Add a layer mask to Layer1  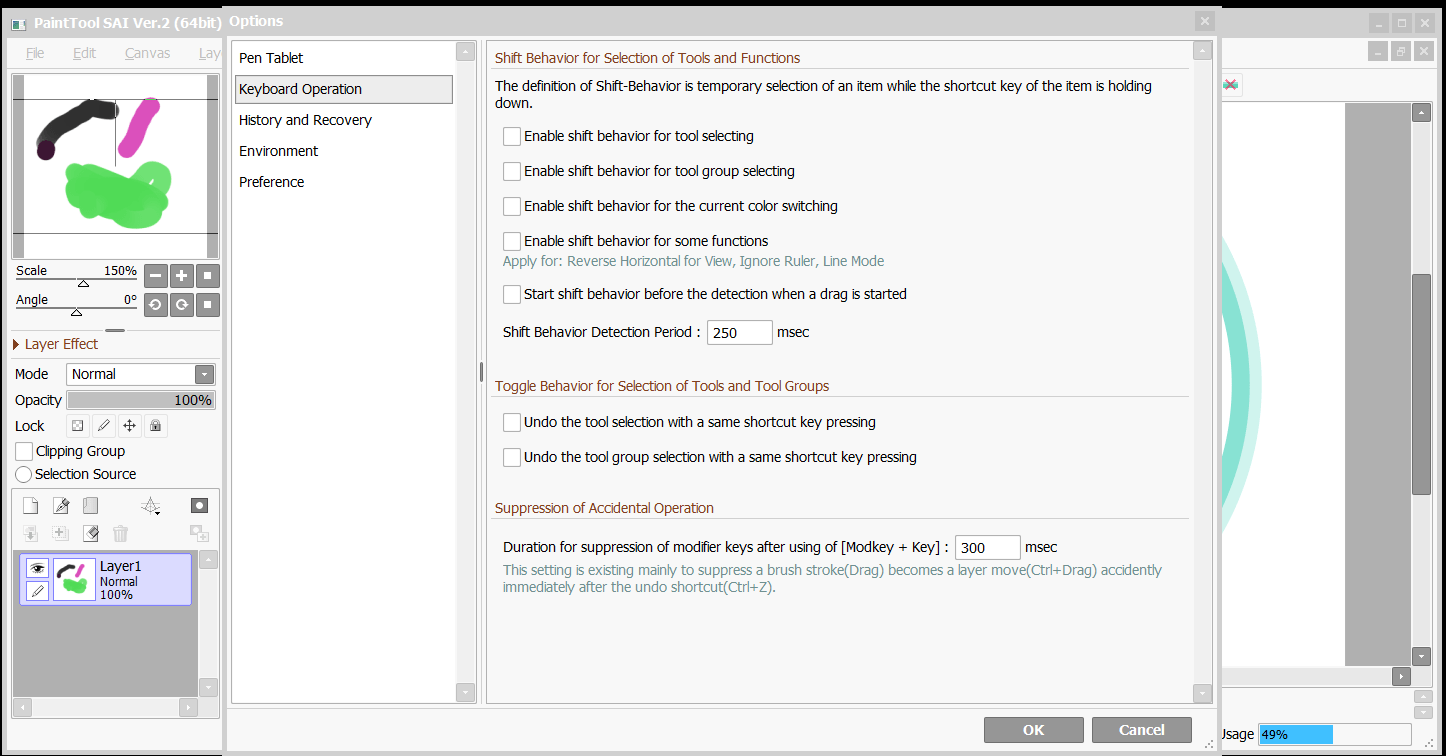pos(200,506)
